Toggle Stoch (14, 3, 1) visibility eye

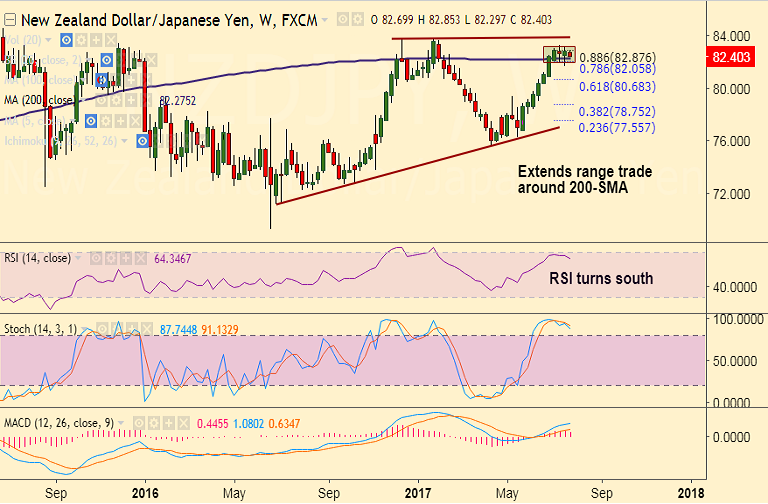click(x=102, y=329)
